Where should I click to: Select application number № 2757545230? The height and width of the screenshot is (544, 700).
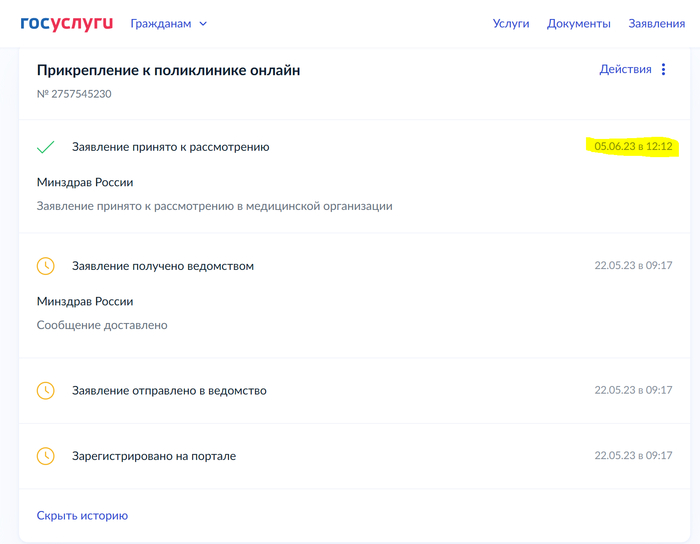(x=74, y=94)
